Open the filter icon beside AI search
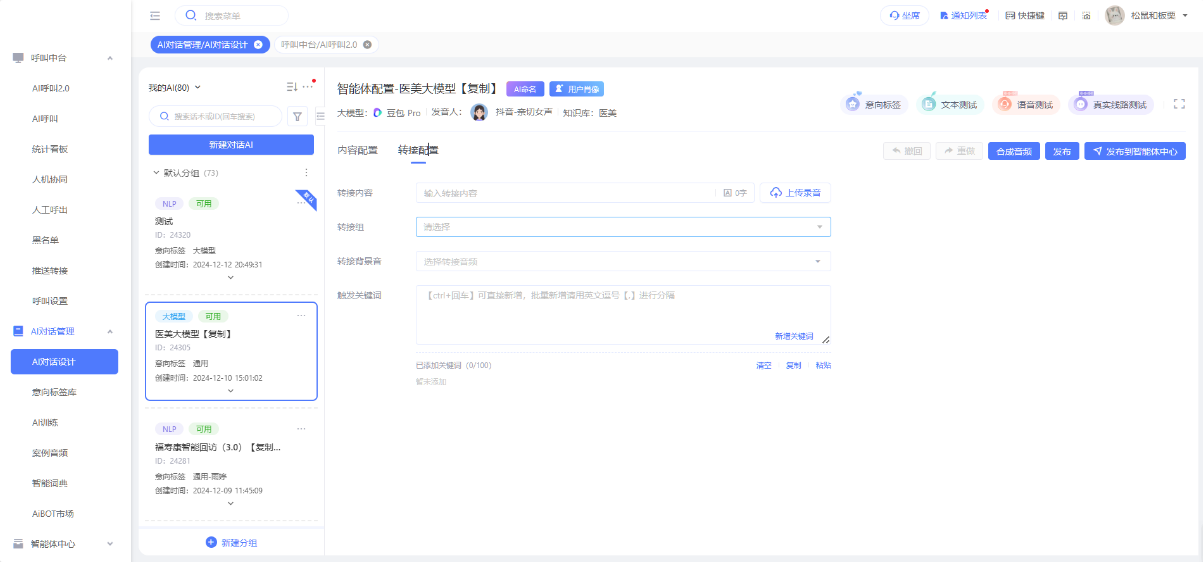Viewport: 1203px width, 562px height. pos(297,116)
